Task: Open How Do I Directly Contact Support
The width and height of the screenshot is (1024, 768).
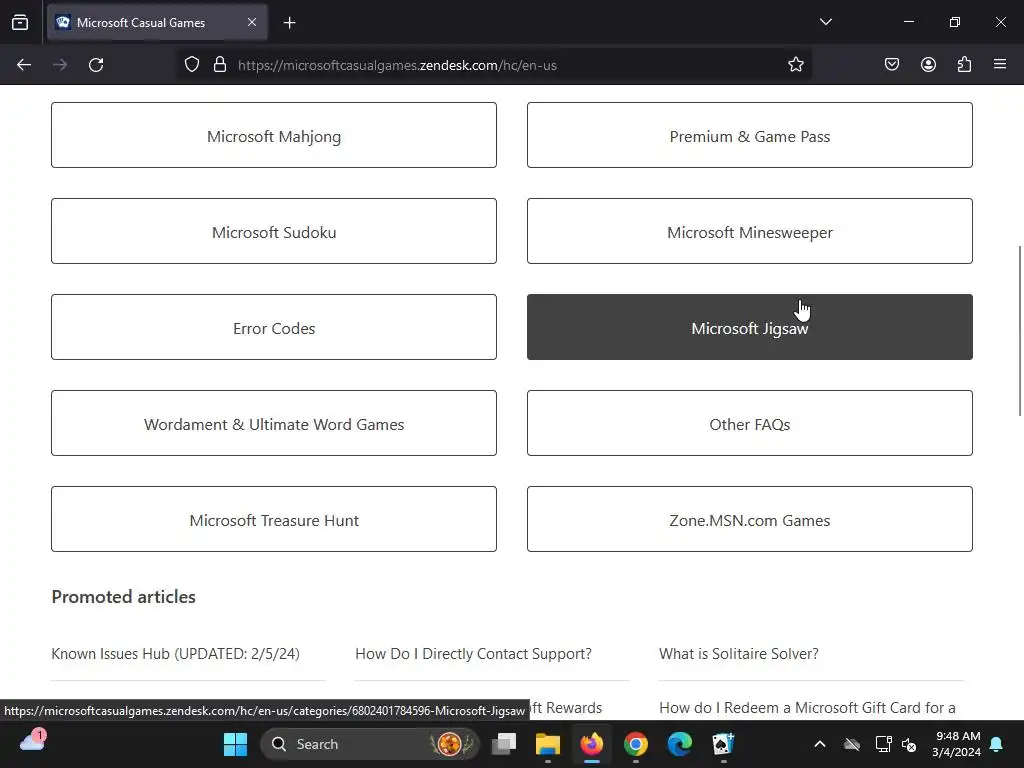Action: [x=473, y=654]
